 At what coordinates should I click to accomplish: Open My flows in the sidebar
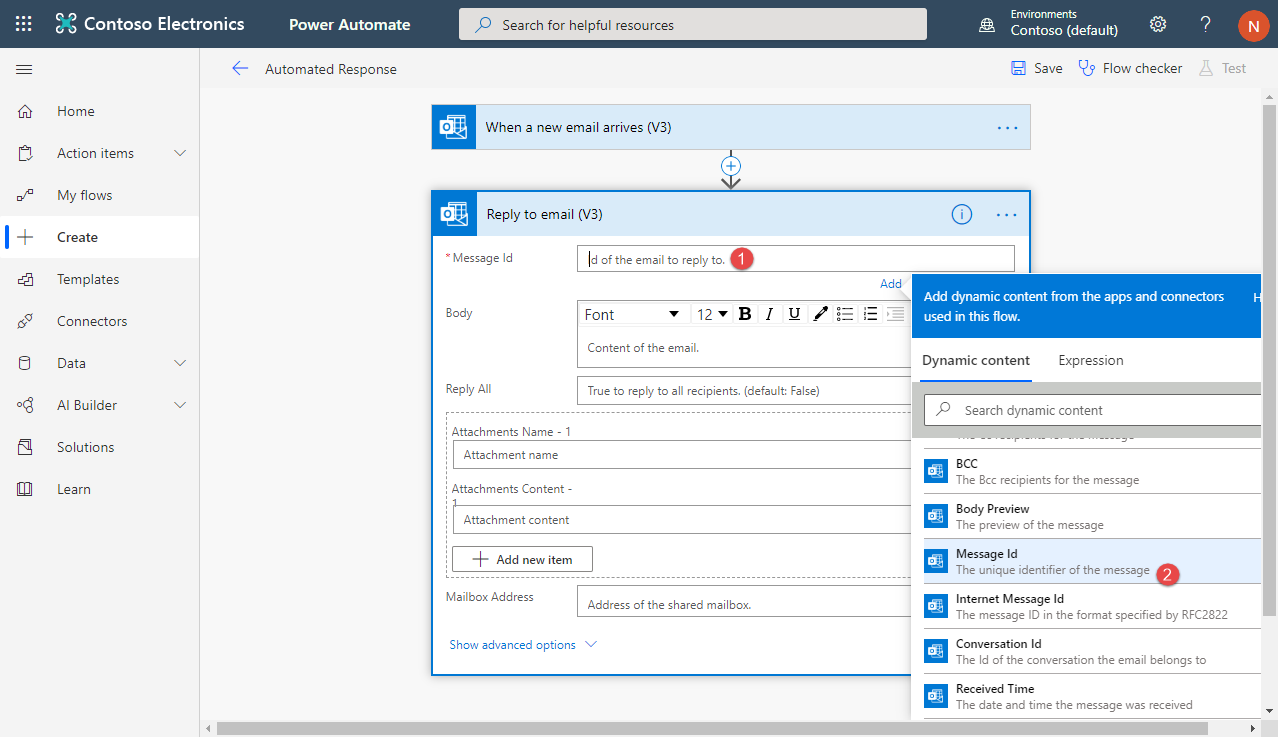point(84,195)
